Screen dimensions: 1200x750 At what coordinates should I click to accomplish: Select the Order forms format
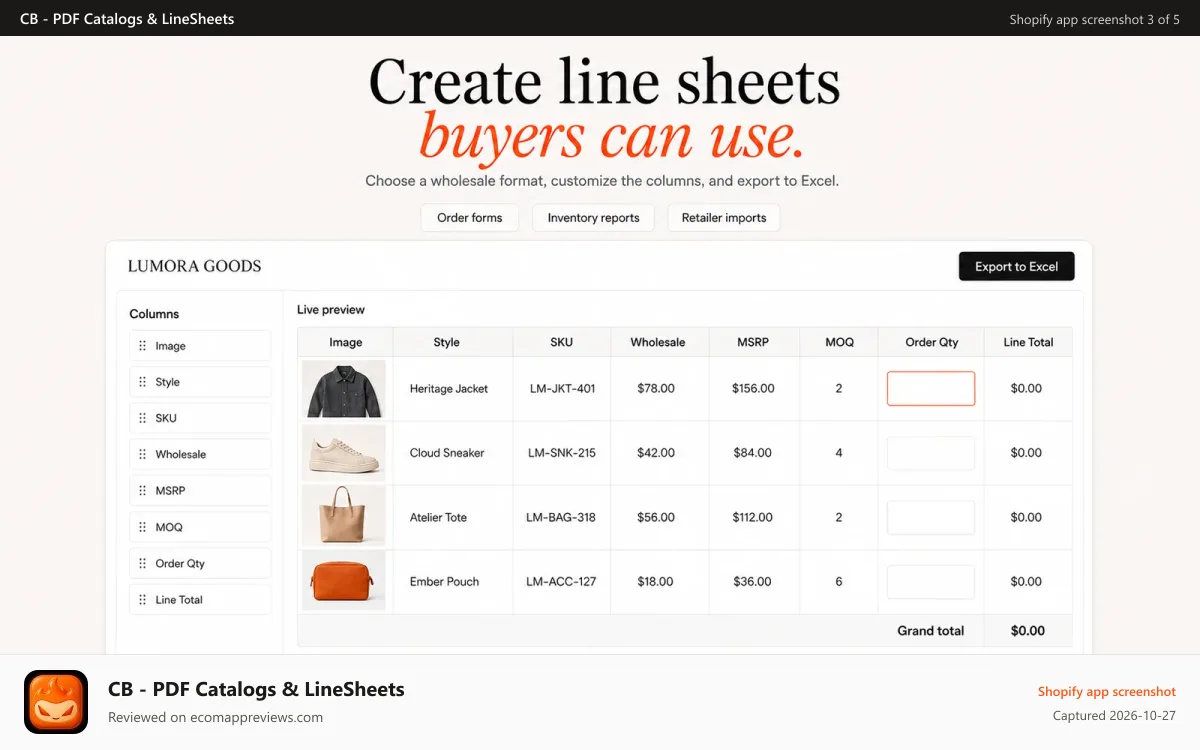pos(470,218)
